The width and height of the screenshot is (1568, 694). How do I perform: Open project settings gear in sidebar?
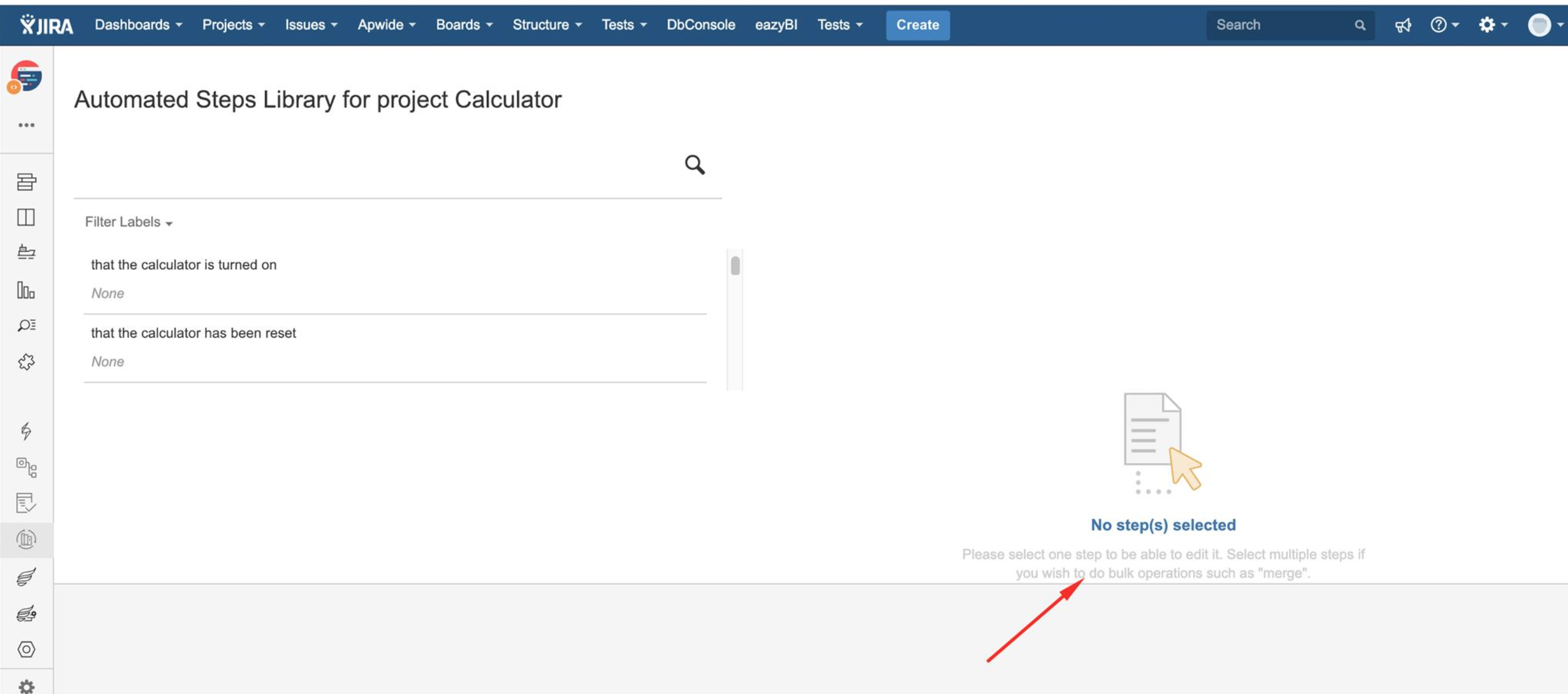point(26,686)
